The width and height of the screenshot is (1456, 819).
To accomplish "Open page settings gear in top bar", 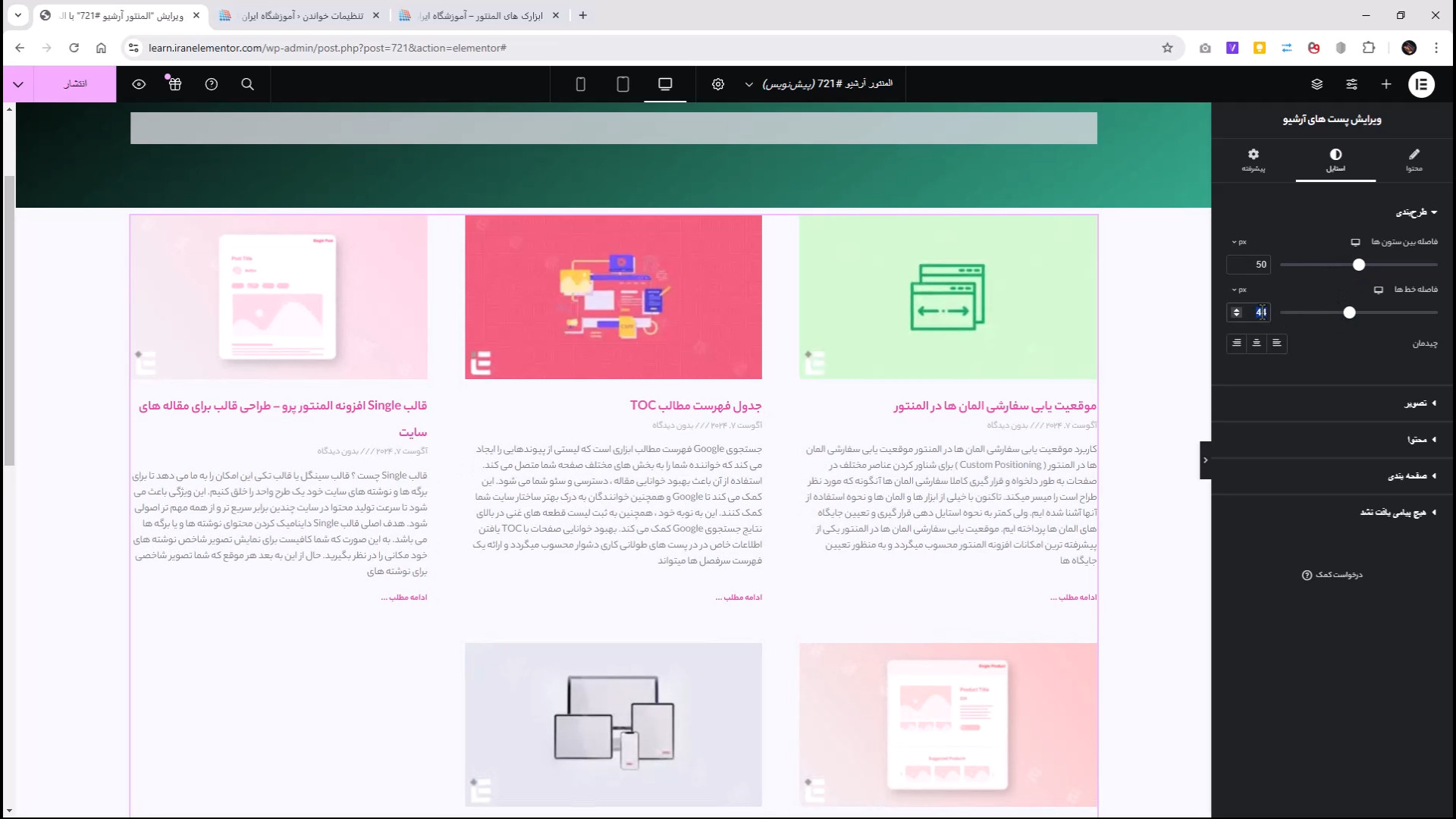I will pyautogui.click(x=717, y=84).
